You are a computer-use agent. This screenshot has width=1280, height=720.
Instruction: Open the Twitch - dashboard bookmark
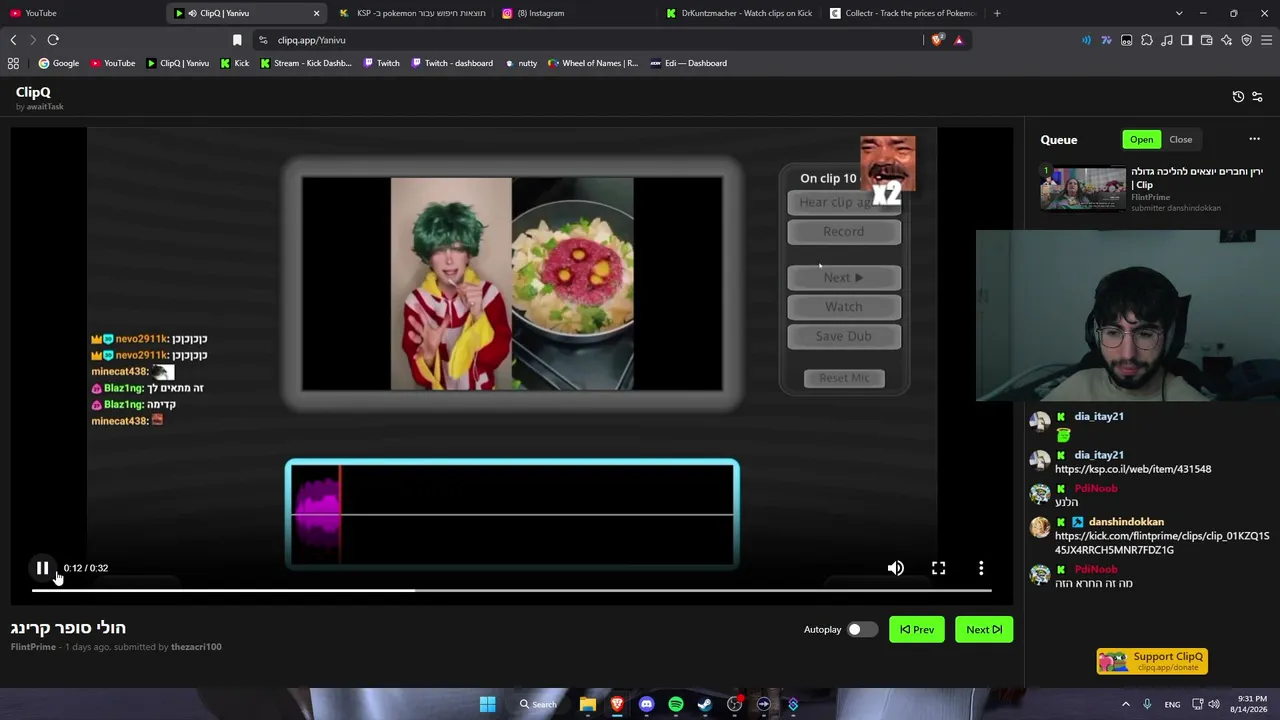click(451, 63)
